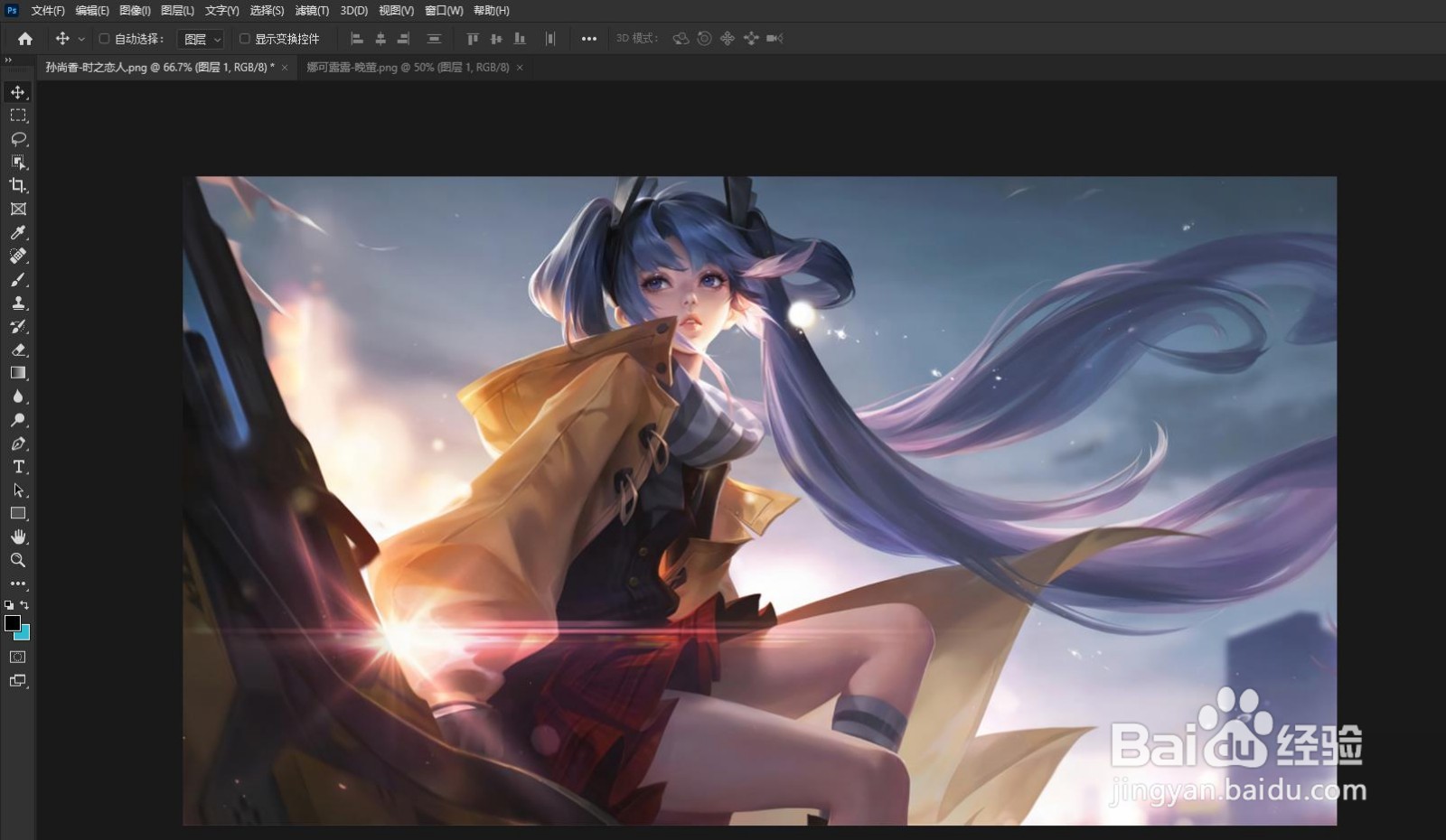Select the Zoom tool
Image resolution: width=1446 pixels, height=840 pixels.
click(18, 560)
